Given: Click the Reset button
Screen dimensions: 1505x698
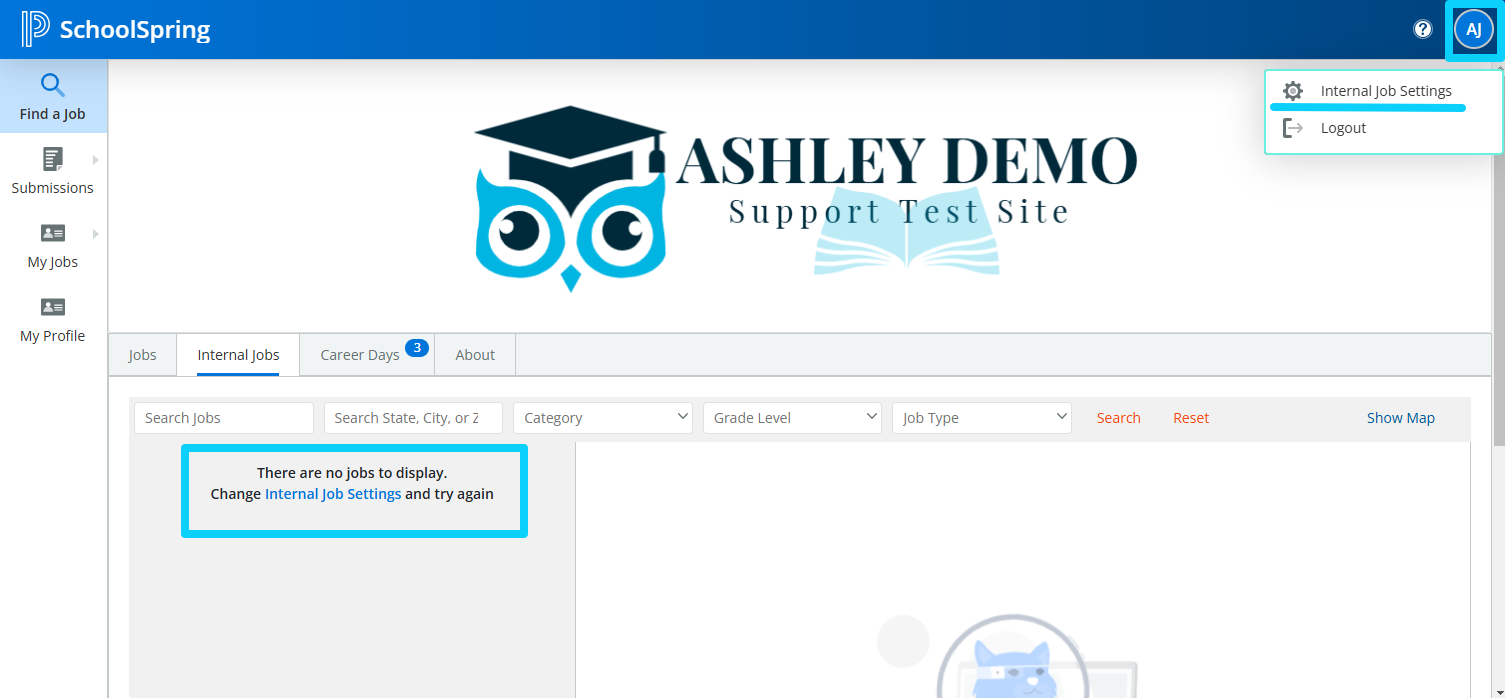Looking at the screenshot, I should 1191,417.
